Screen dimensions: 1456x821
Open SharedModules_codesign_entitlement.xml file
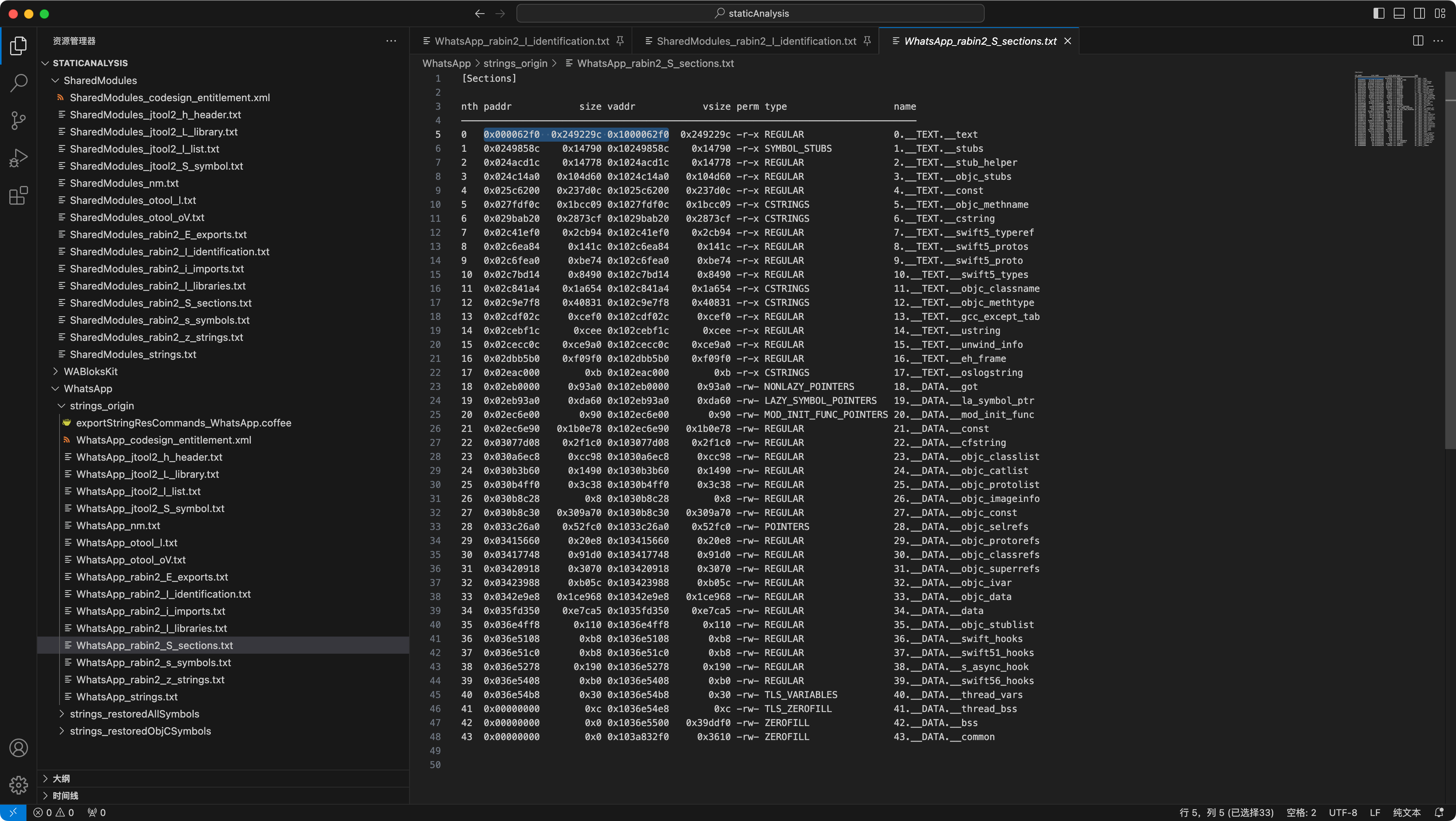click(223, 97)
